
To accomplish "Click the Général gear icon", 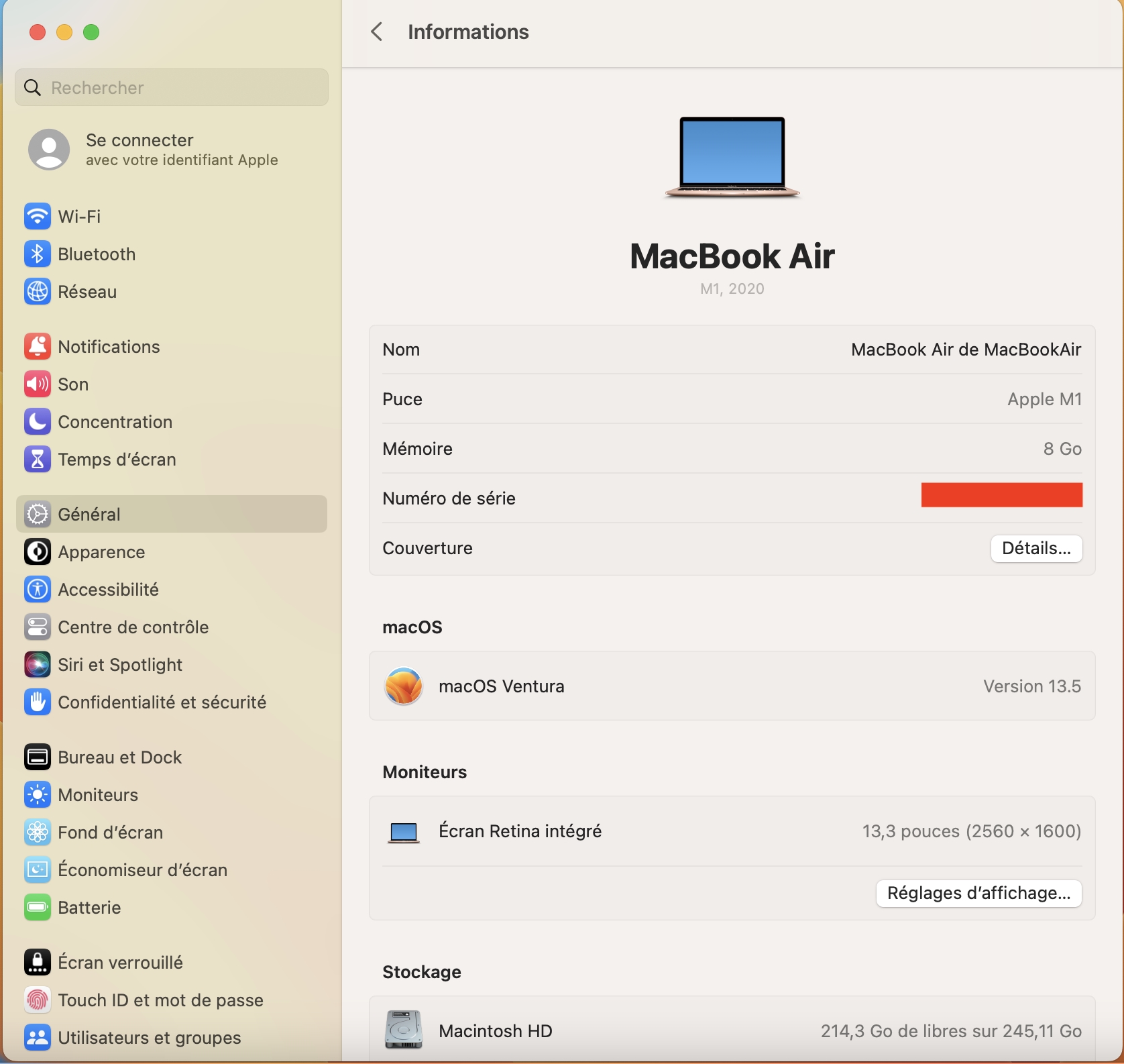I will coord(38,514).
